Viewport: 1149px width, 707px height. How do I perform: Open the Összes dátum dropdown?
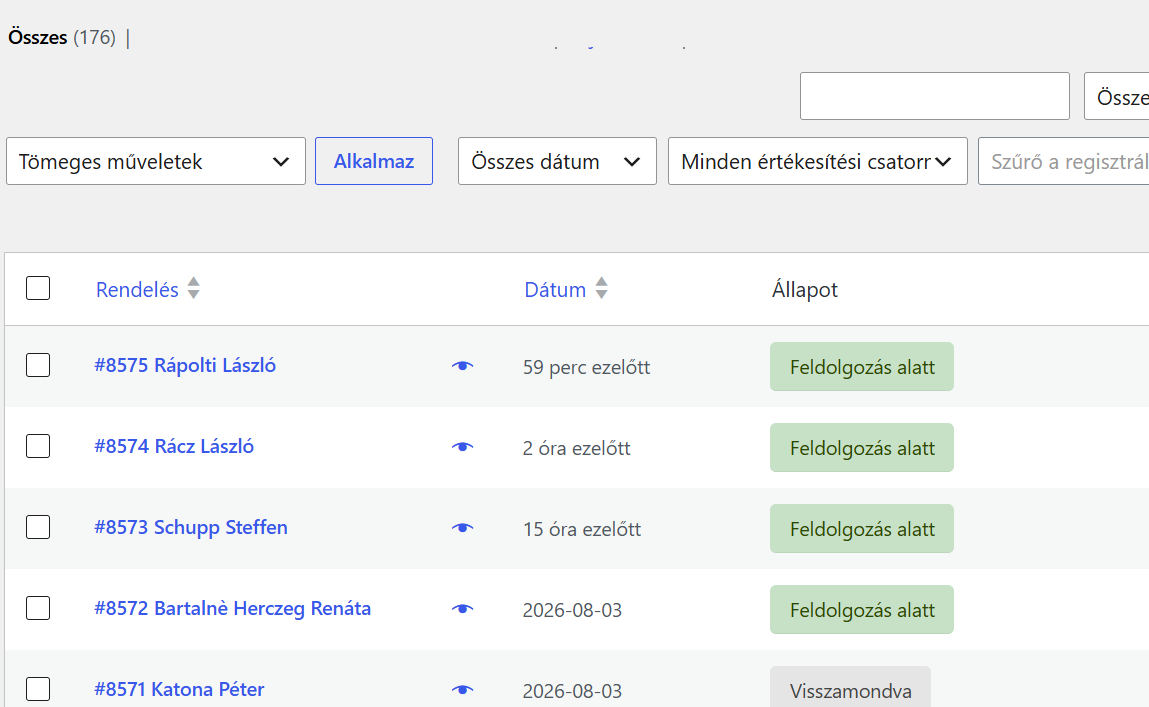(x=557, y=161)
